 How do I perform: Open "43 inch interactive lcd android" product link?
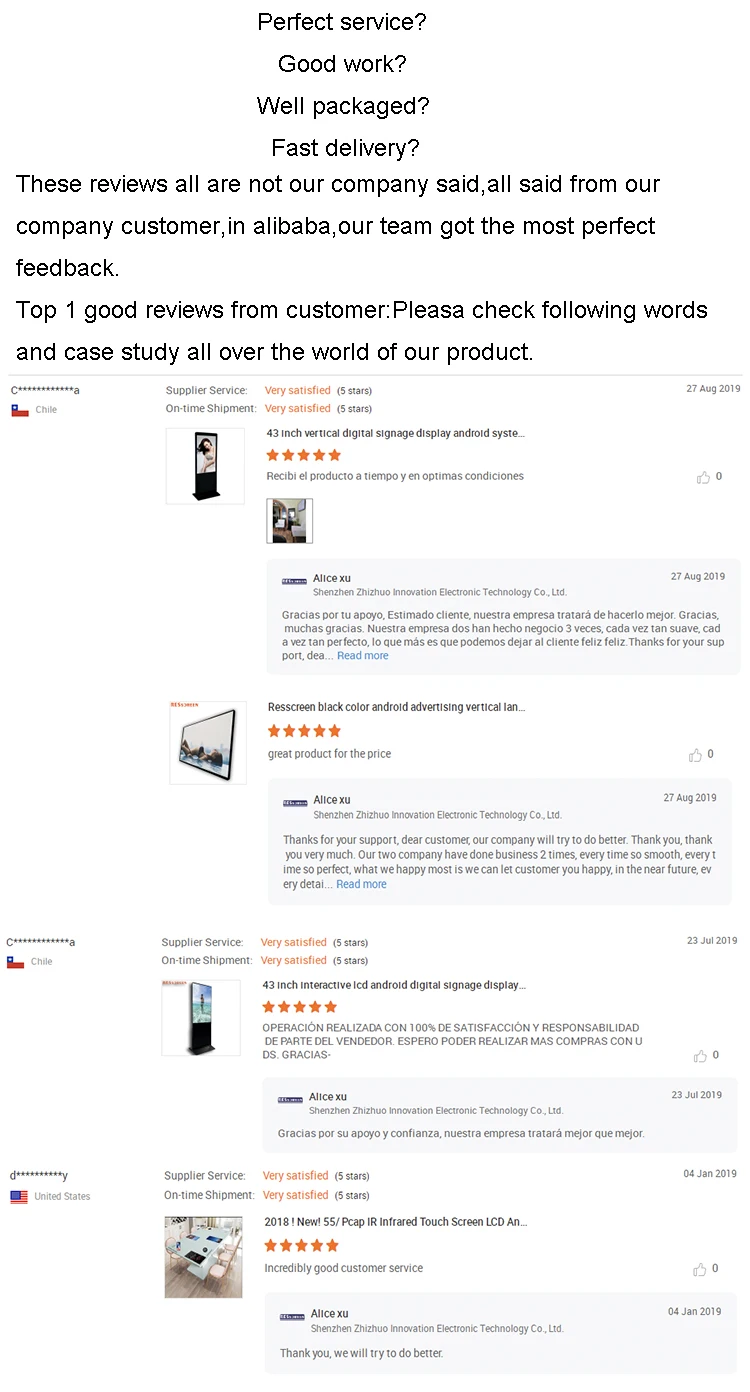click(393, 986)
